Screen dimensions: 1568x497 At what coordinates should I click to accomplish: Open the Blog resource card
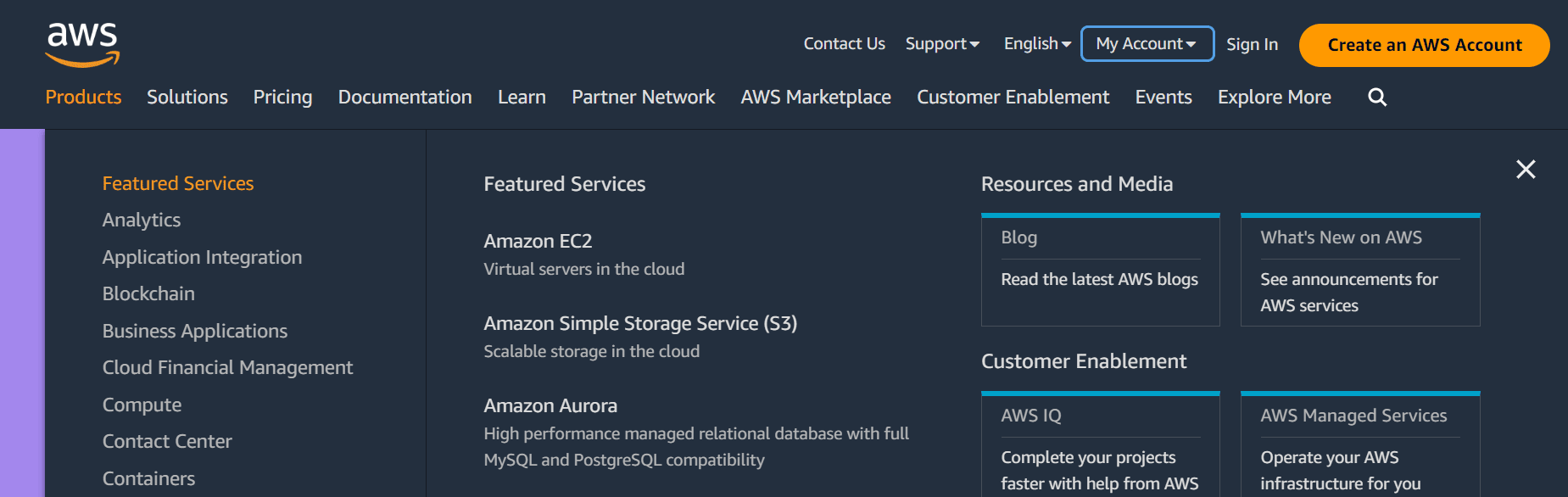1101,270
